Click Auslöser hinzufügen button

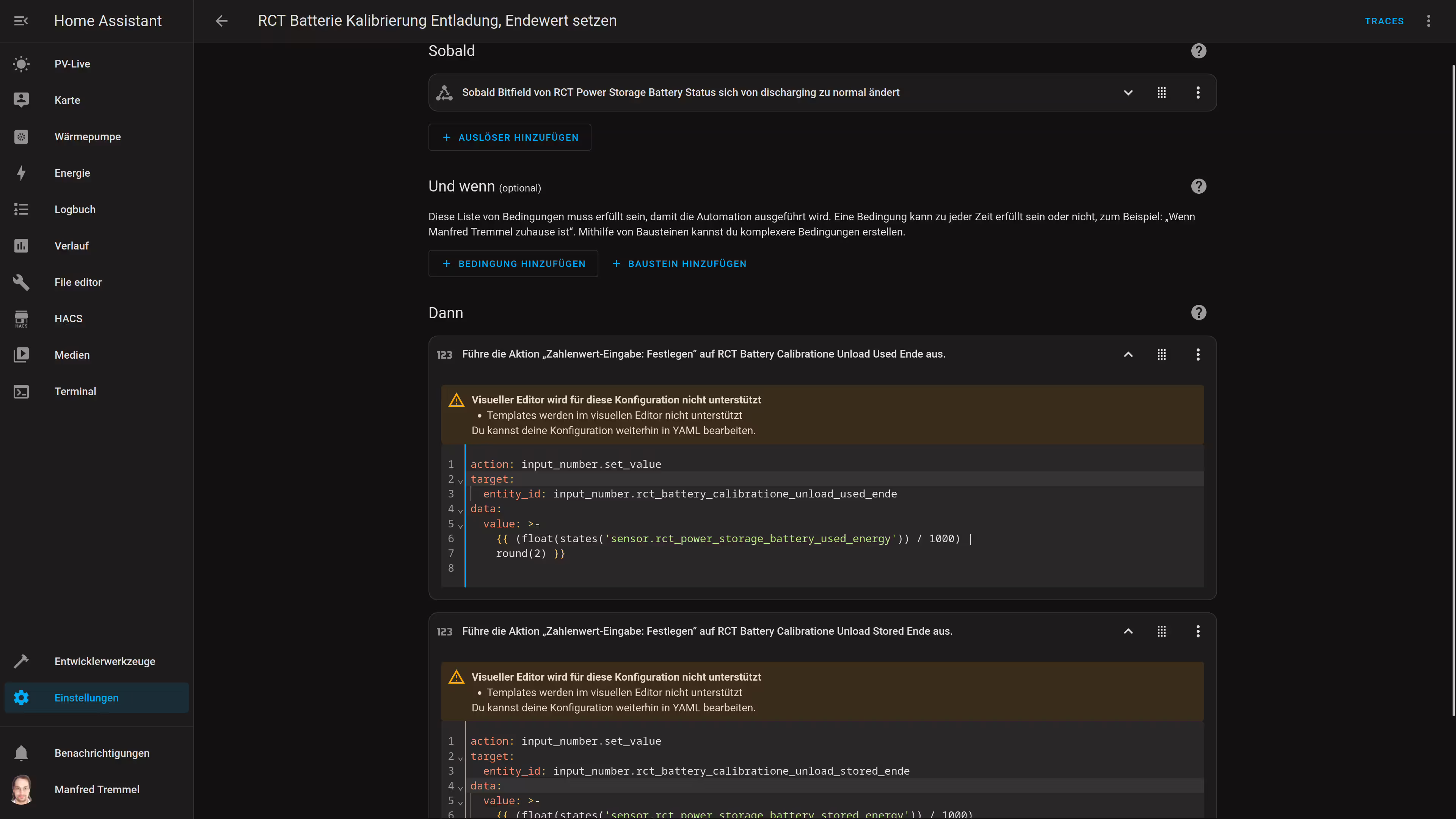[x=510, y=137]
